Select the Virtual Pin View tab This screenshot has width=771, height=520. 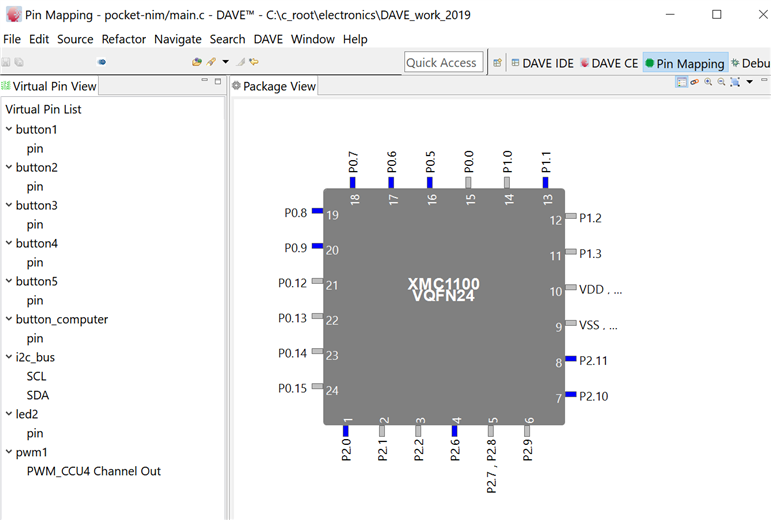49,86
